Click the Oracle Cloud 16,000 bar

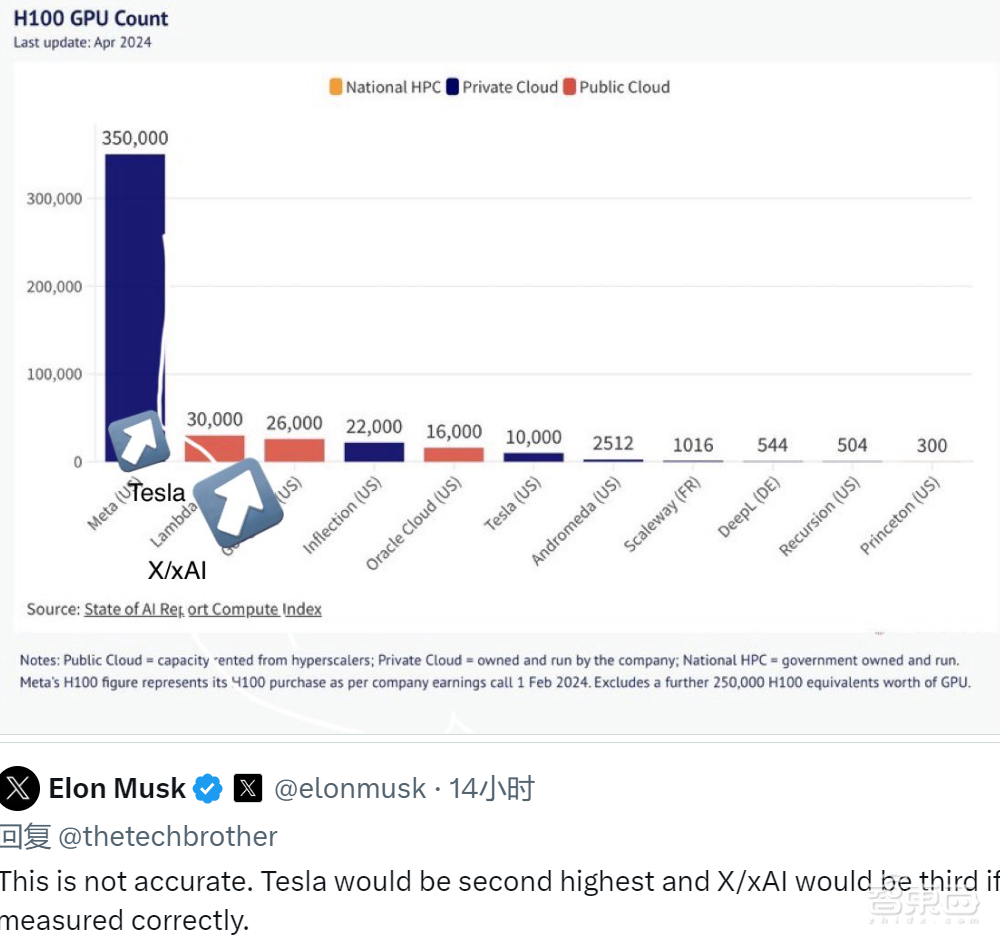point(454,455)
